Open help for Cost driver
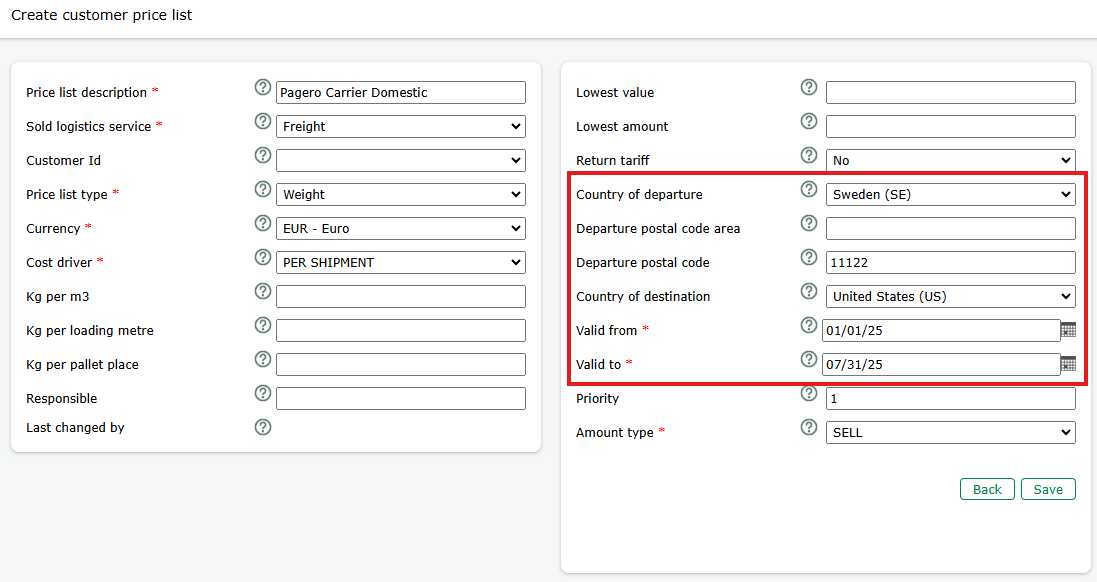The width and height of the screenshot is (1097, 582). click(262, 257)
